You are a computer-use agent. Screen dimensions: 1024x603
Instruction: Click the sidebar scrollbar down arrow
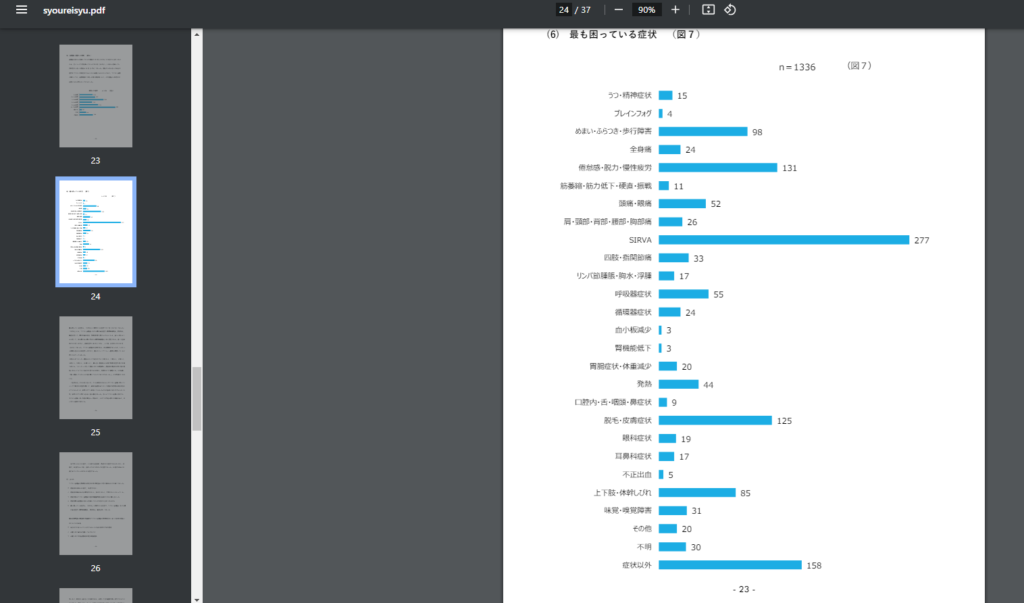coord(197,597)
